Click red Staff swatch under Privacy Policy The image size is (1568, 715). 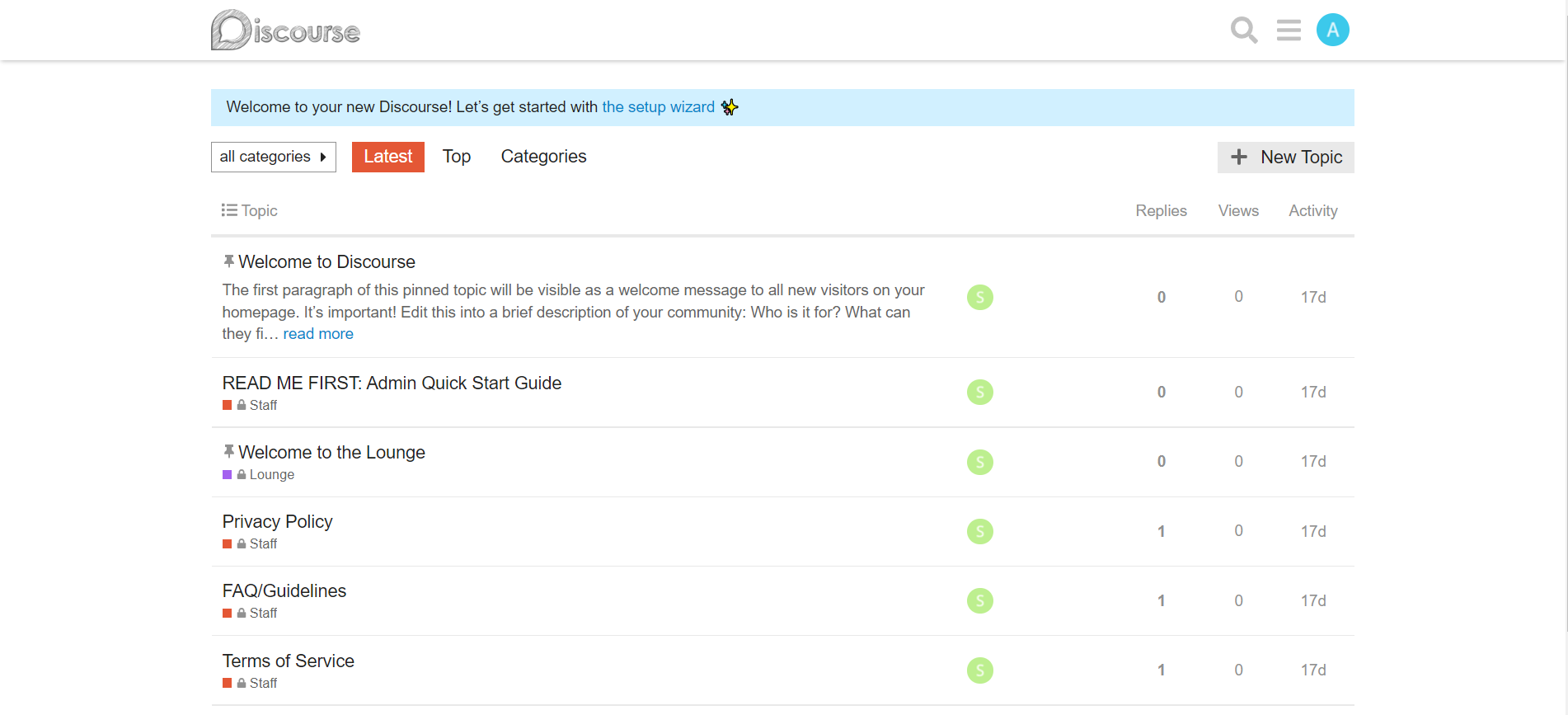(227, 543)
